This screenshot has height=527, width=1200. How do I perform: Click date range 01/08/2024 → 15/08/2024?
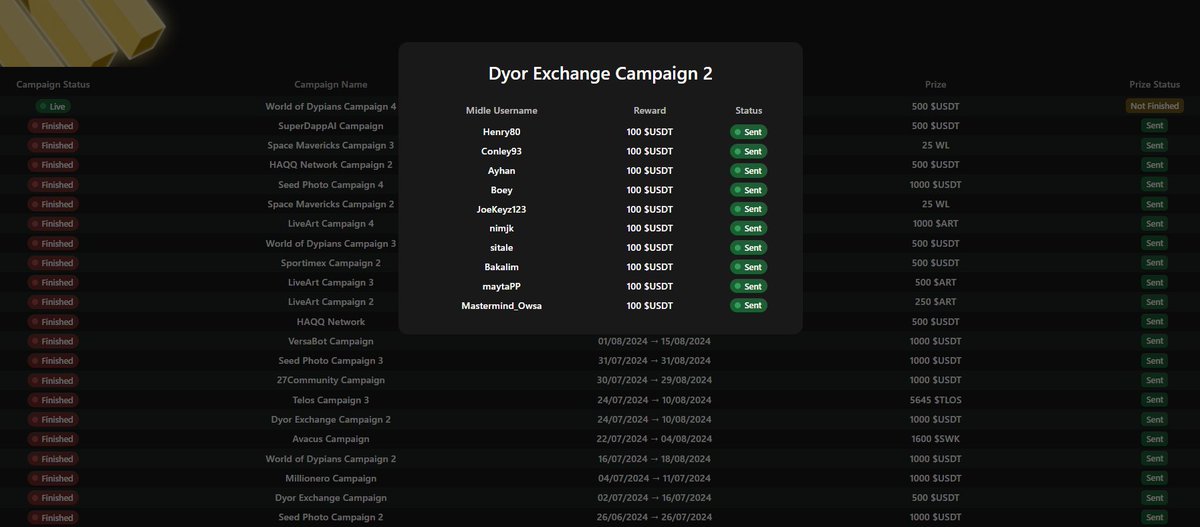655,341
